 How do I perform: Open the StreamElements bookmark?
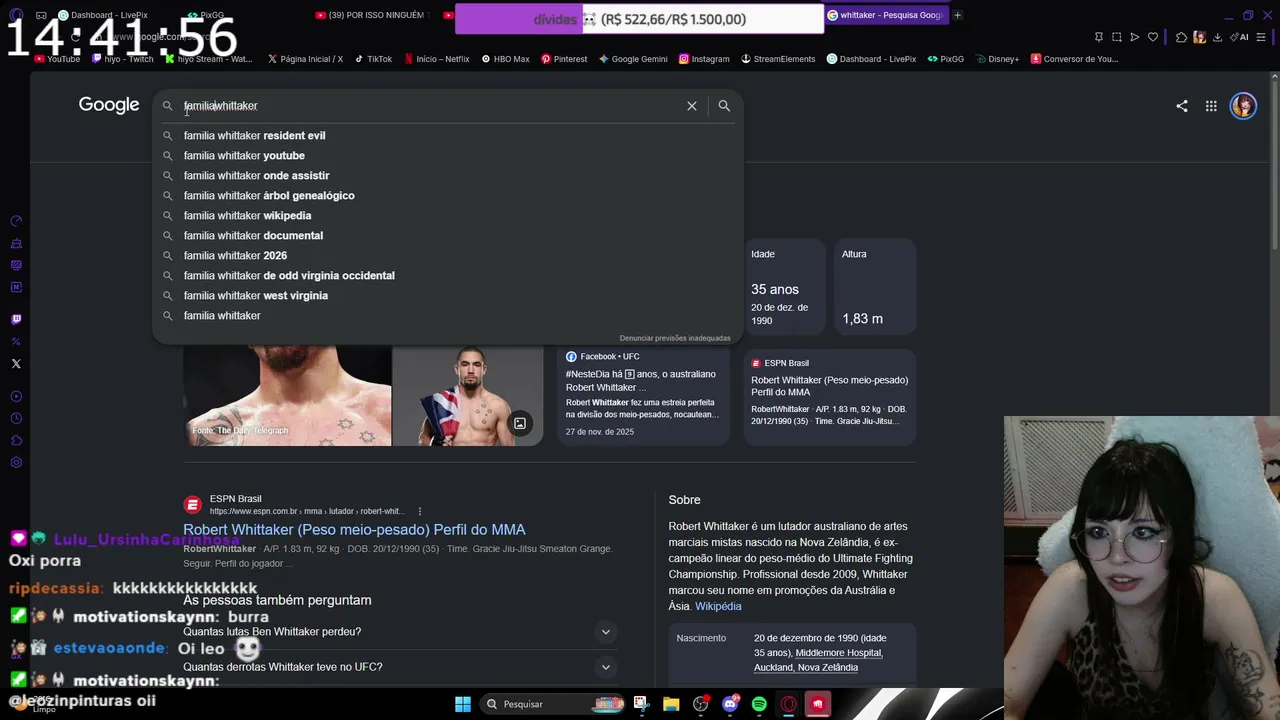click(x=778, y=59)
